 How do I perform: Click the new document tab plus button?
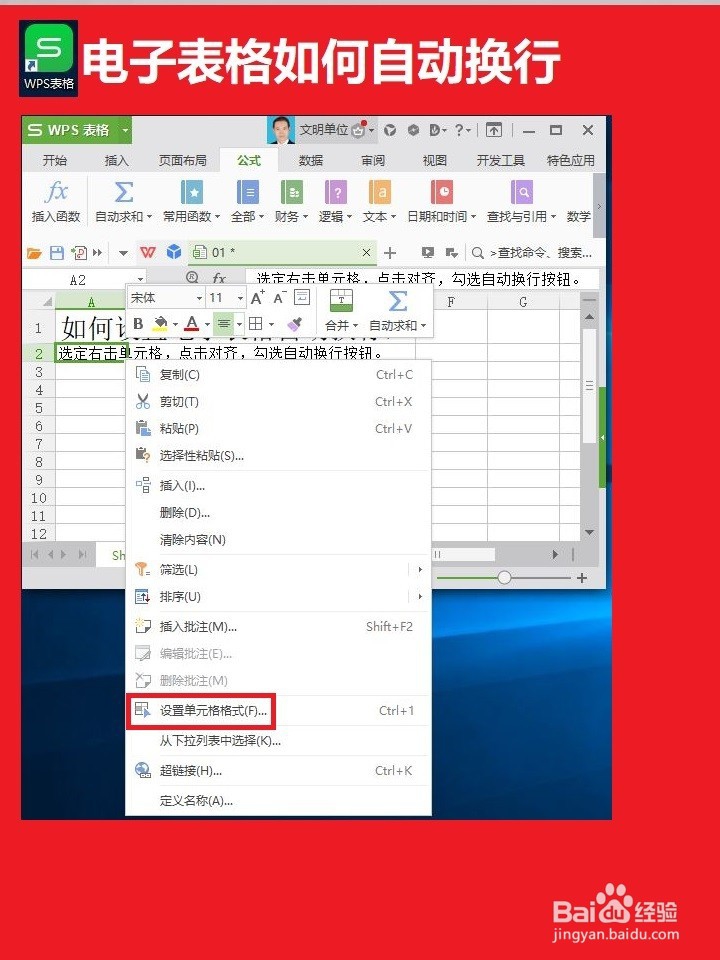tap(390, 253)
